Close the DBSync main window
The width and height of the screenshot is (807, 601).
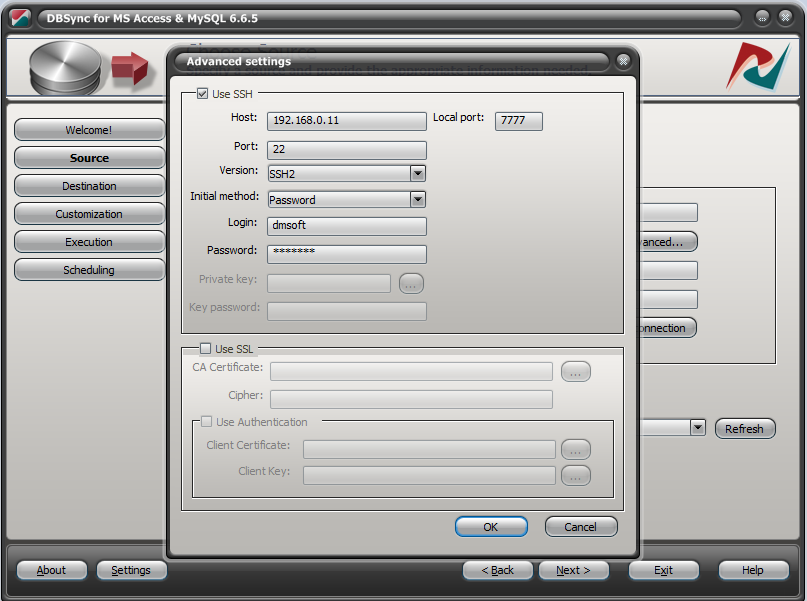785,18
